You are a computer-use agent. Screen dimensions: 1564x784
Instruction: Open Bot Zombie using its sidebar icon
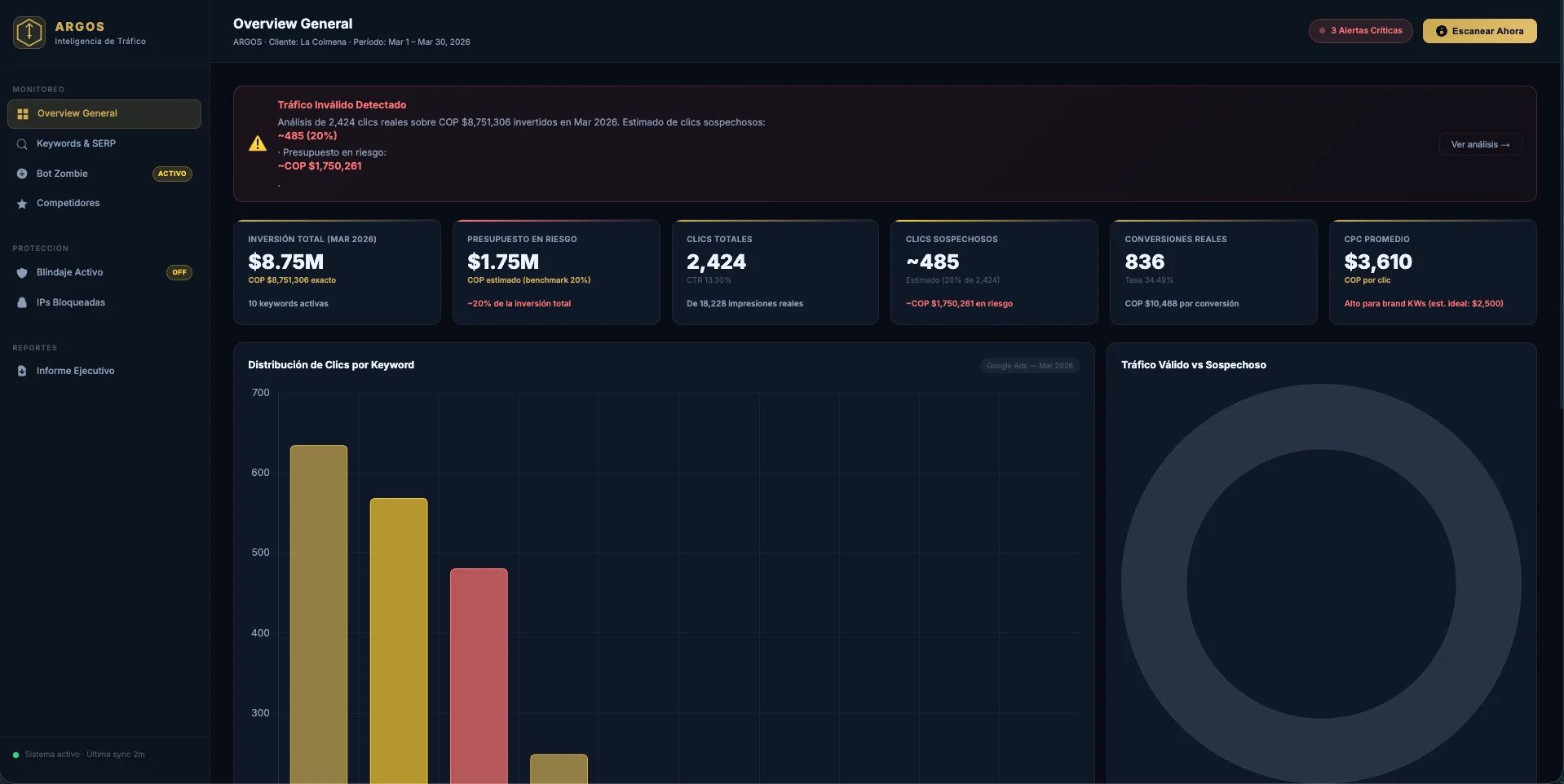[22, 174]
